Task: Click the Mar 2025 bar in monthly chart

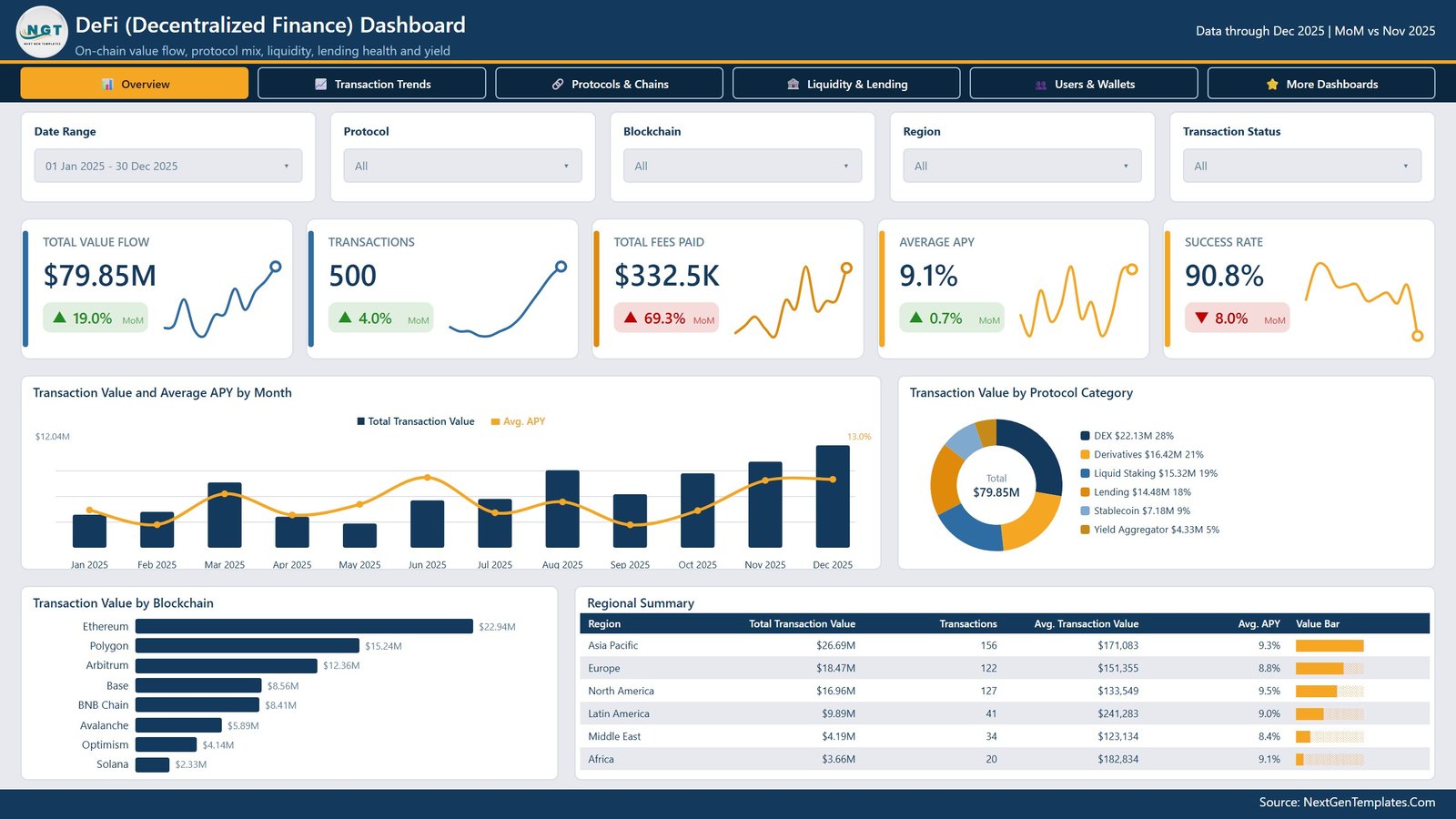Action: pyautogui.click(x=225, y=515)
